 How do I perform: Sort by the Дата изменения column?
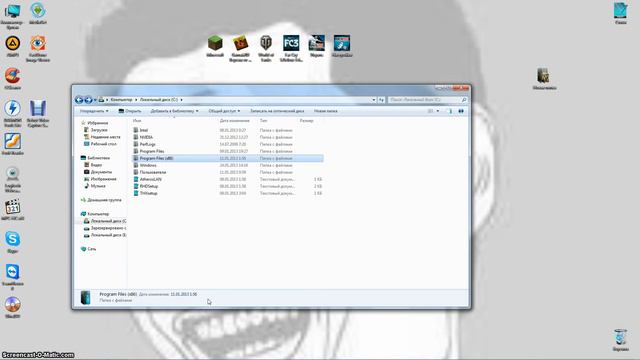pos(235,121)
